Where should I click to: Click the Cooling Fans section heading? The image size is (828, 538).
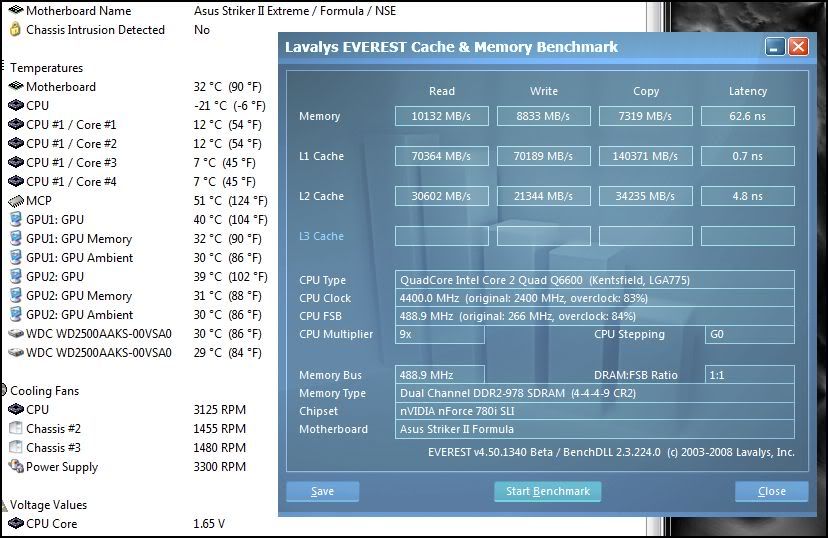pyautogui.click(x=44, y=391)
